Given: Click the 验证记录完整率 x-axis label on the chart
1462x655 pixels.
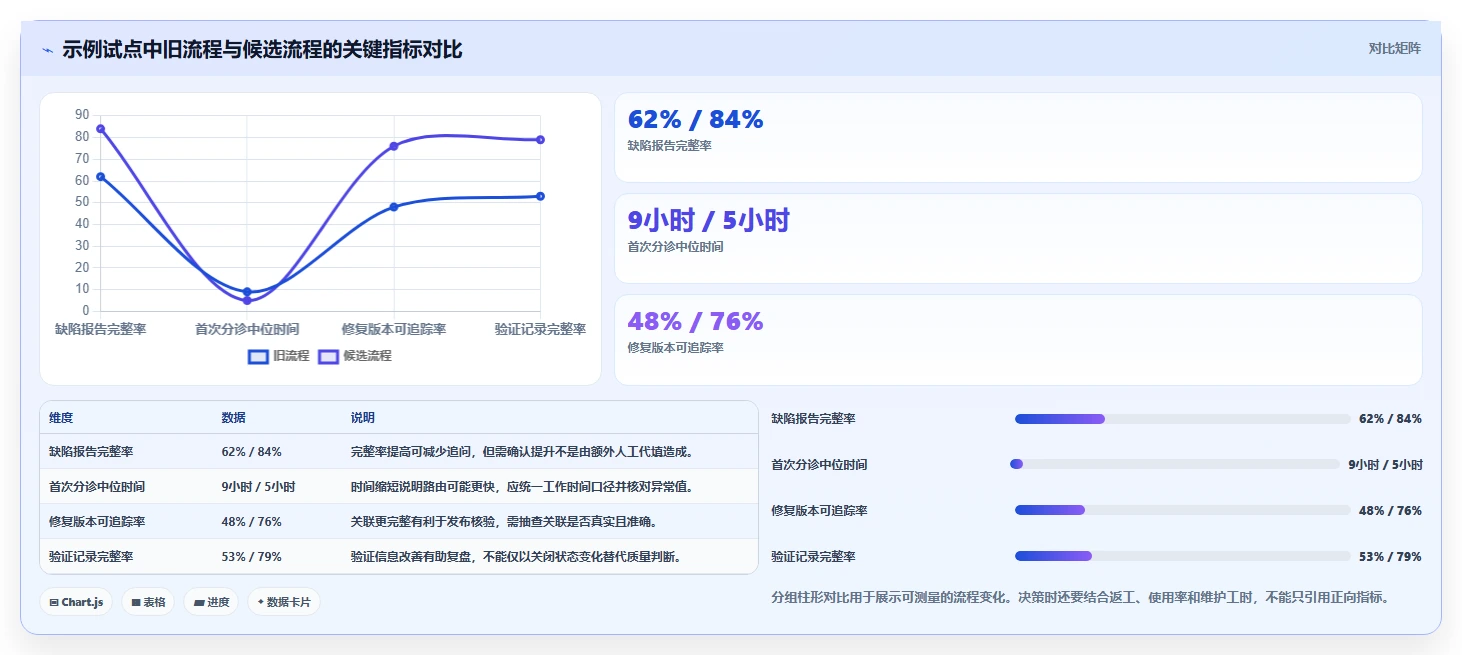Looking at the screenshot, I should 540,329.
